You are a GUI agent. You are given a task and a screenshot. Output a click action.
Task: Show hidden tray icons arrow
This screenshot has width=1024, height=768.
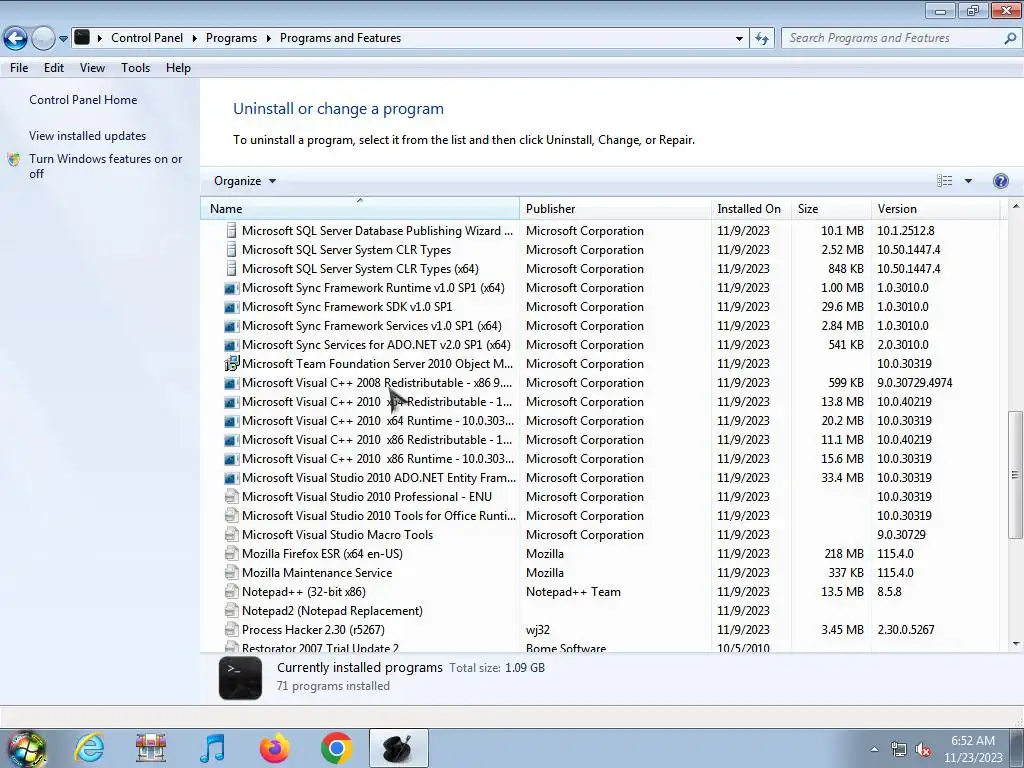click(874, 750)
